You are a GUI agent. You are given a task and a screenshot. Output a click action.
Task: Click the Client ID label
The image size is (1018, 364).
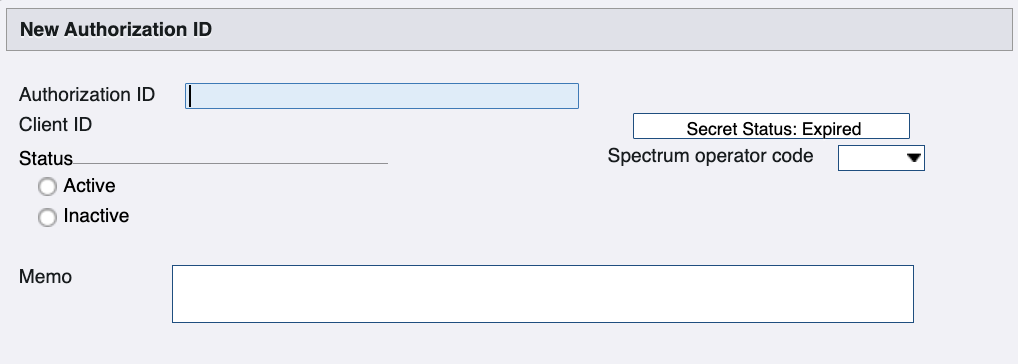point(55,125)
